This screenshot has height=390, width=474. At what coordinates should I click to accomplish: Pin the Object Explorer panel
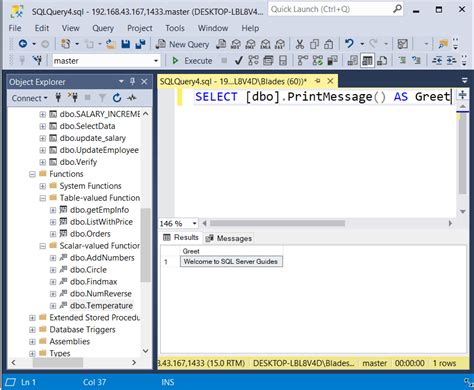132,81
